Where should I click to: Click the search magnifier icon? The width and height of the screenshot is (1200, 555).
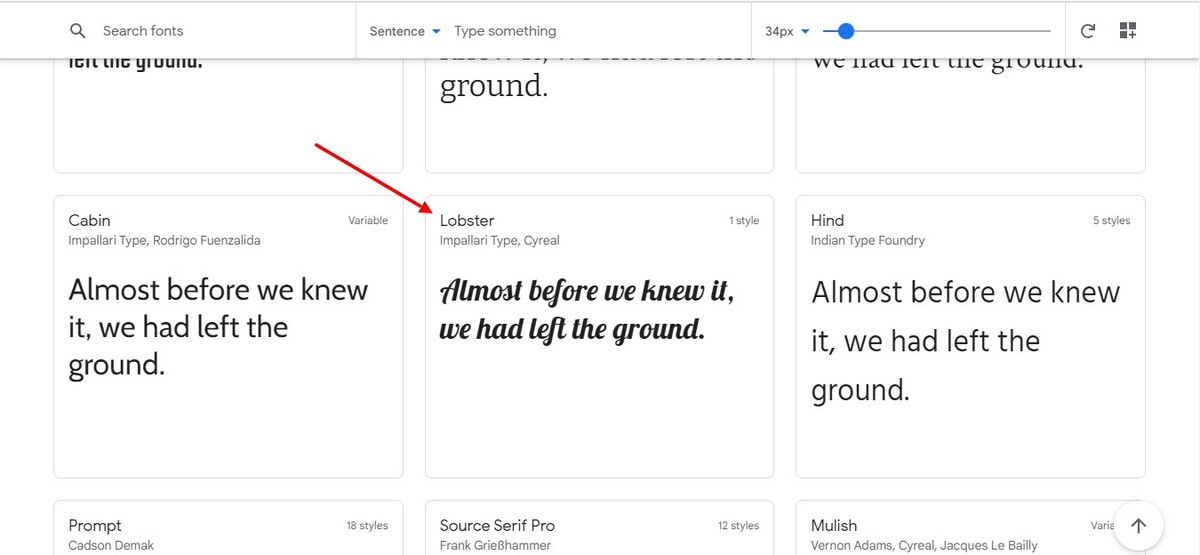point(78,31)
